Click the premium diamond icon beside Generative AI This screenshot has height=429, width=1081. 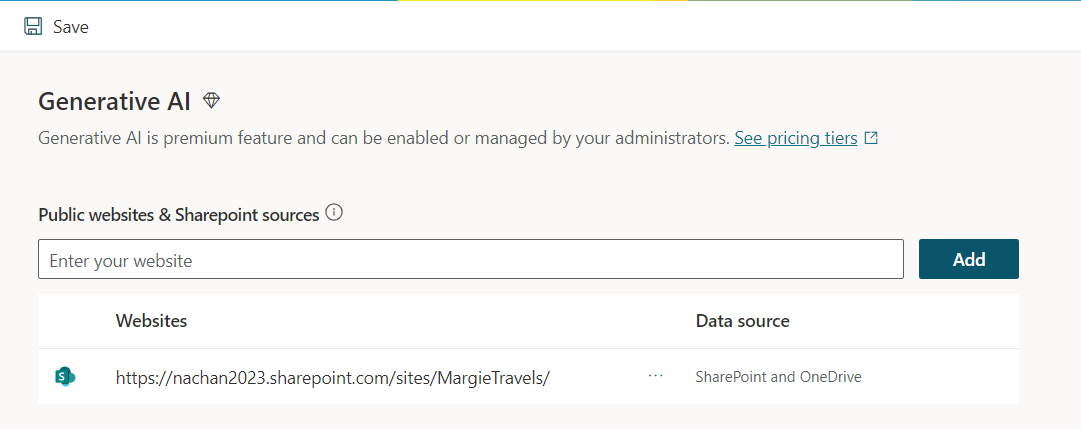coord(211,100)
